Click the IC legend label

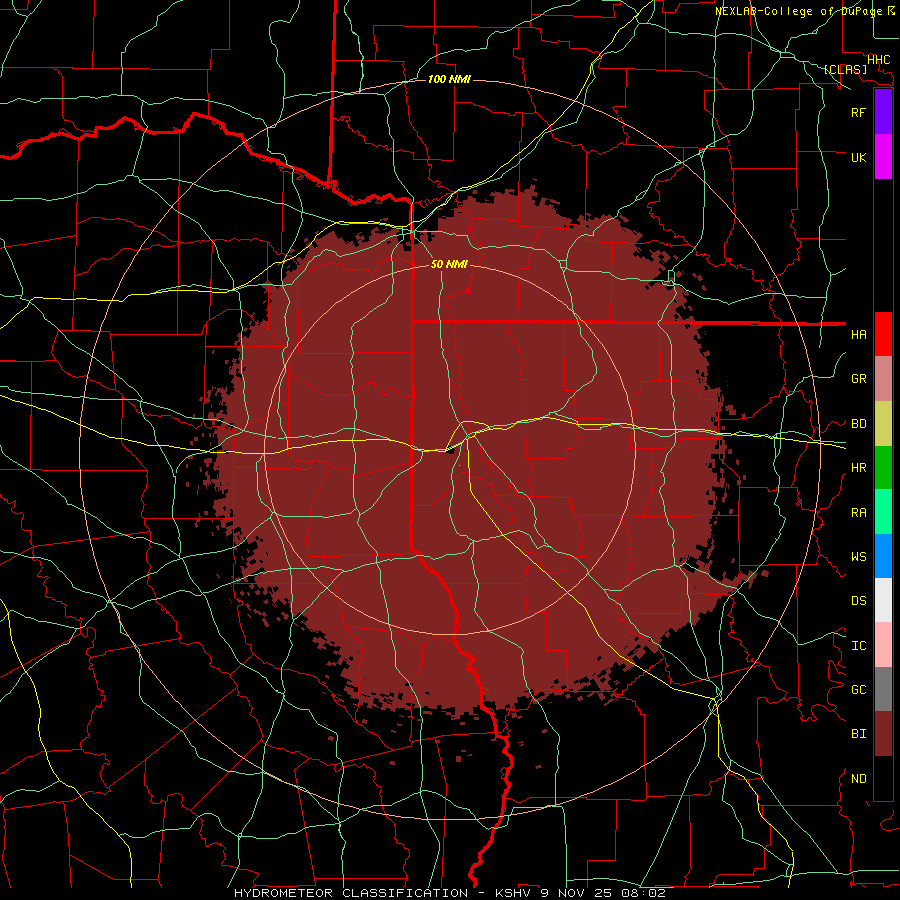tap(859, 646)
